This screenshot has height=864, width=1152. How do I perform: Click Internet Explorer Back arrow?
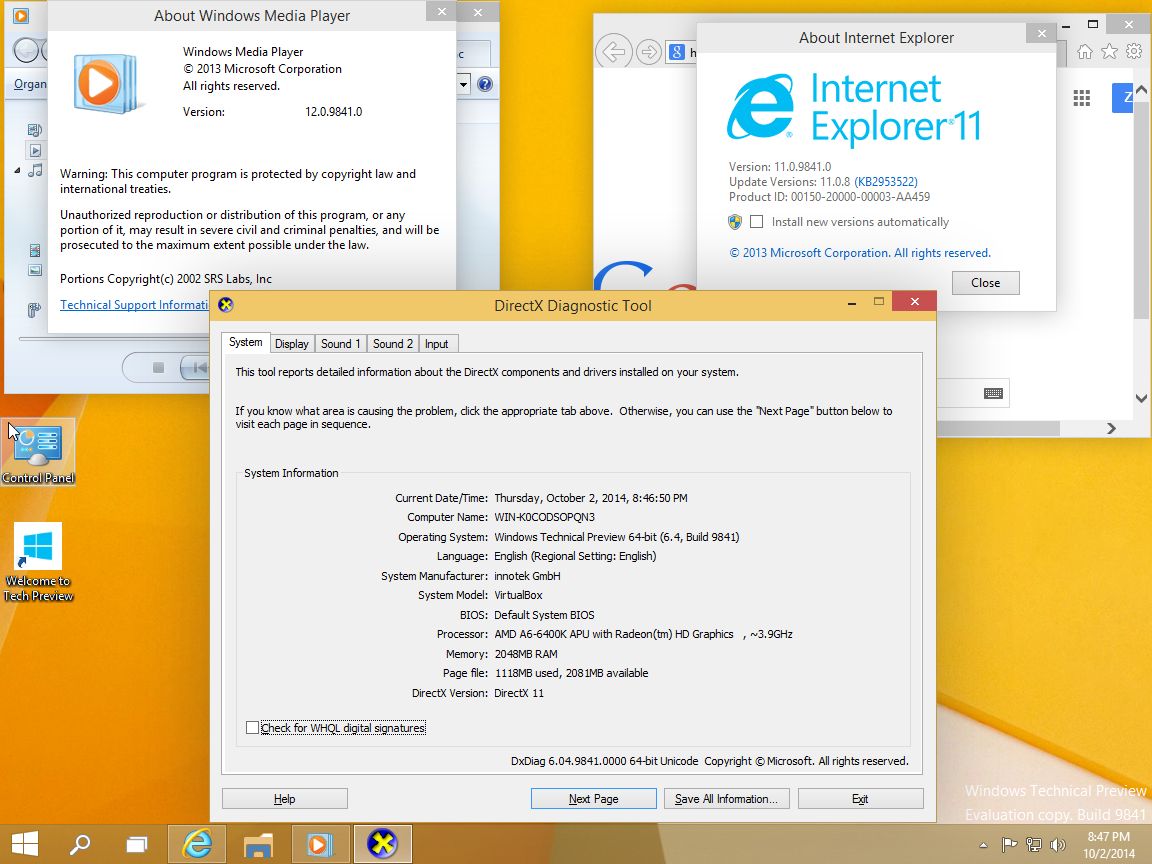pyautogui.click(x=613, y=51)
